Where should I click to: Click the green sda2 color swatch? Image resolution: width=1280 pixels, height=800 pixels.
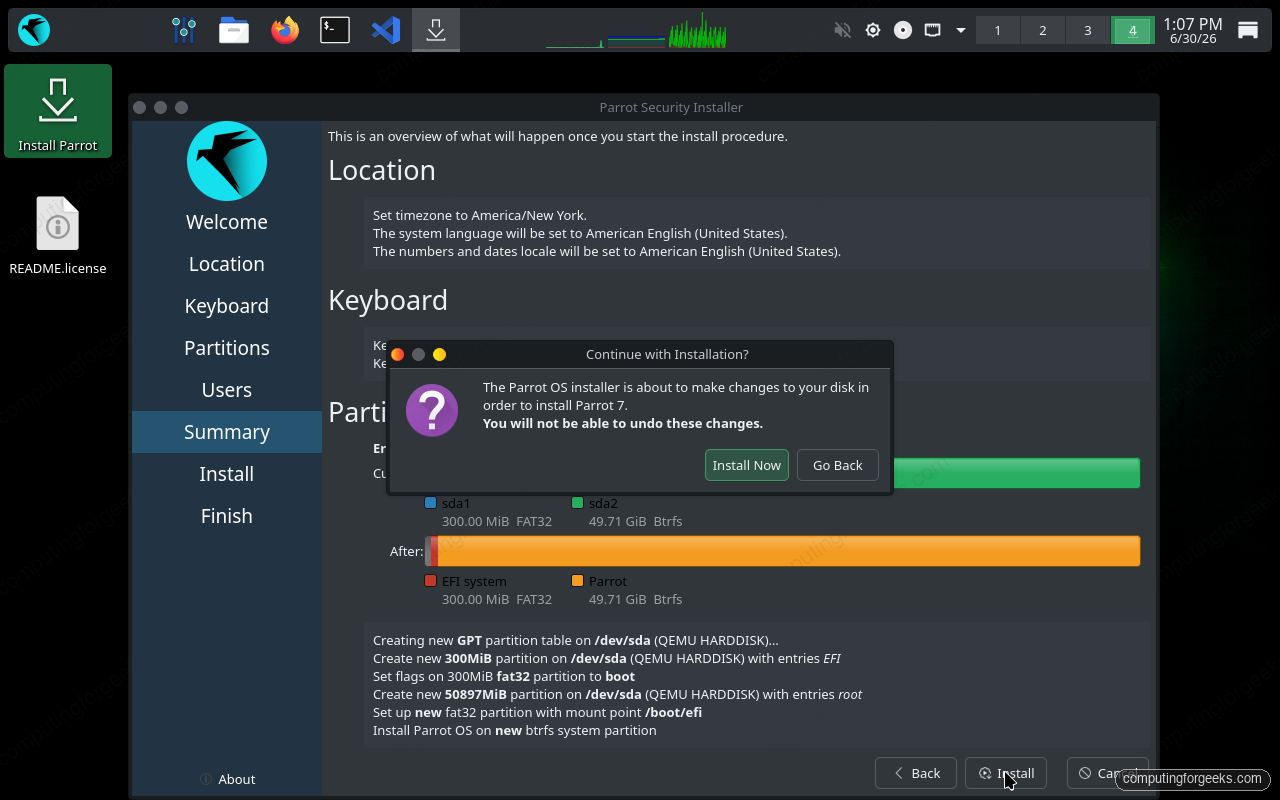click(x=577, y=503)
